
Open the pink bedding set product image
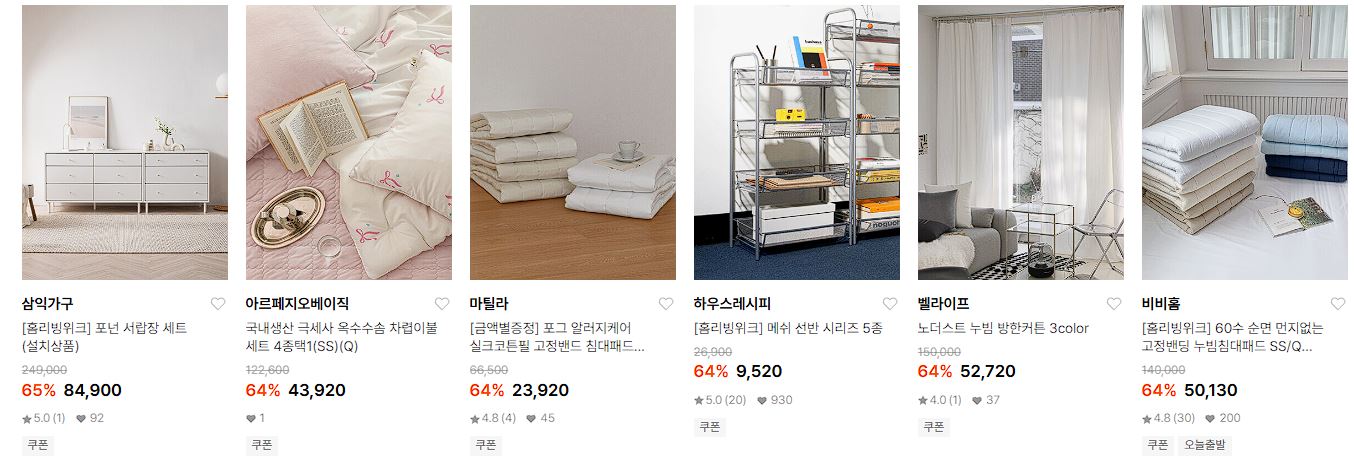[349, 142]
